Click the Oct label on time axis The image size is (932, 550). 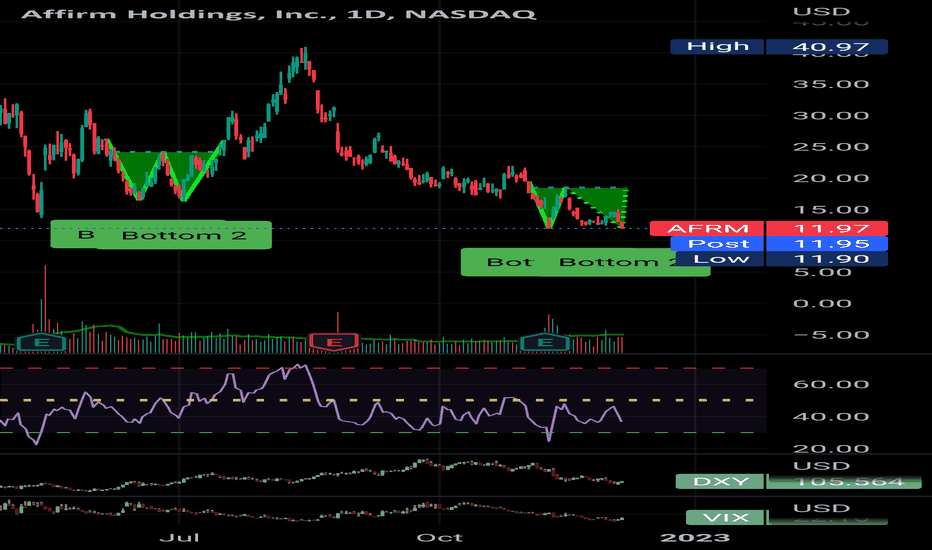tap(439, 538)
